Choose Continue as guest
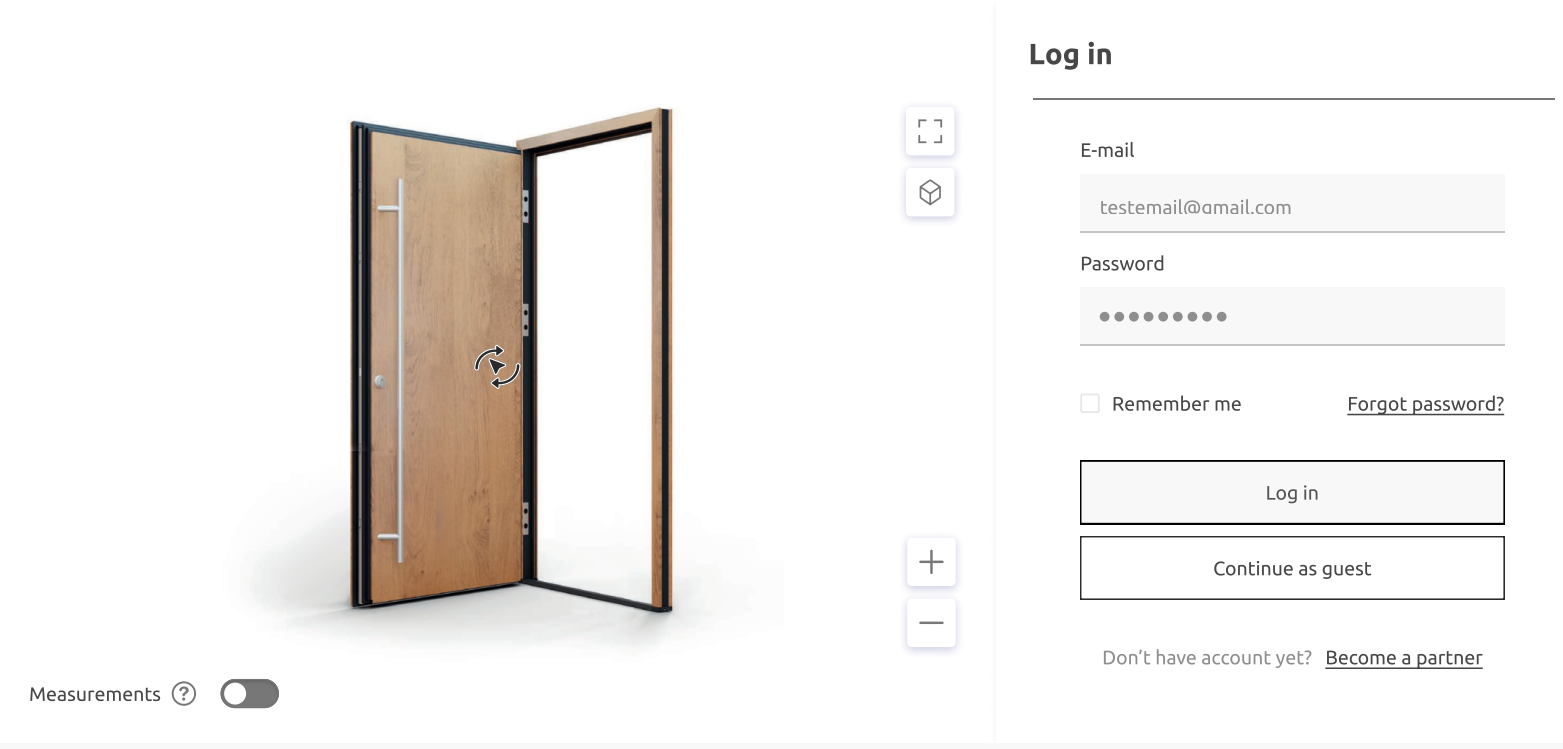The image size is (1563, 749). 1292,568
